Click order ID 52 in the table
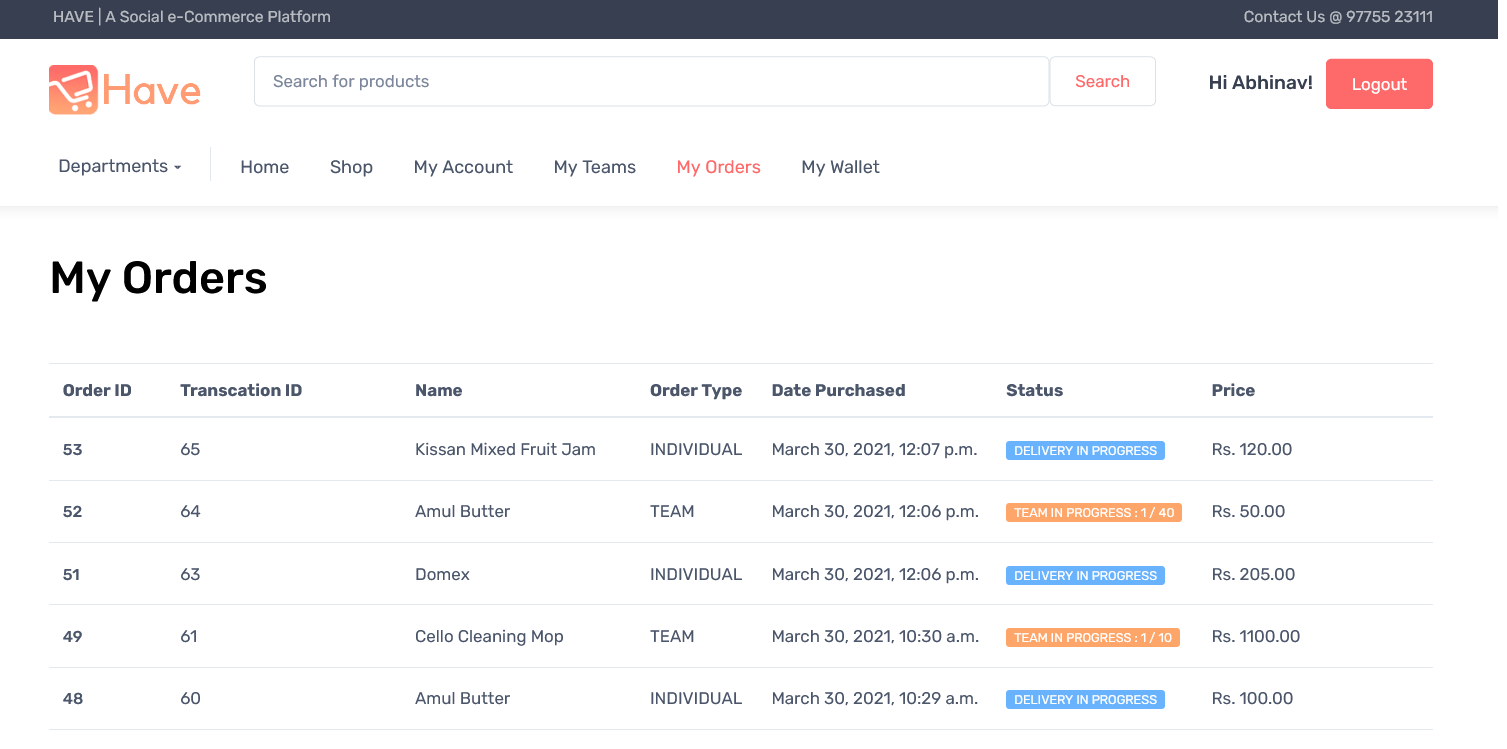The width and height of the screenshot is (1507, 749). 72,512
